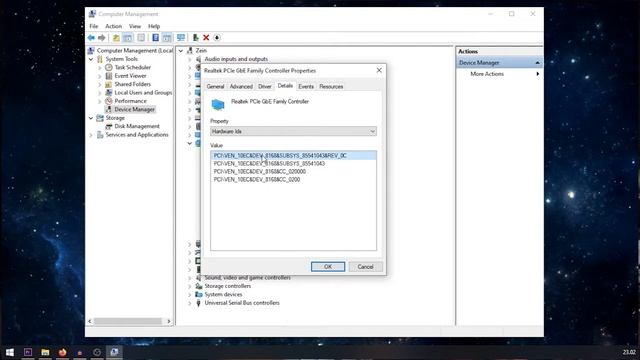The width and height of the screenshot is (640, 360).
Task: Expand Sound, video and game controllers
Action: click(x=189, y=278)
